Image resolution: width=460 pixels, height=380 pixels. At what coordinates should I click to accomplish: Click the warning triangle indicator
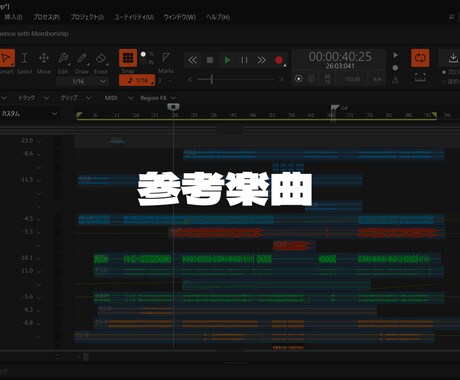[395, 80]
